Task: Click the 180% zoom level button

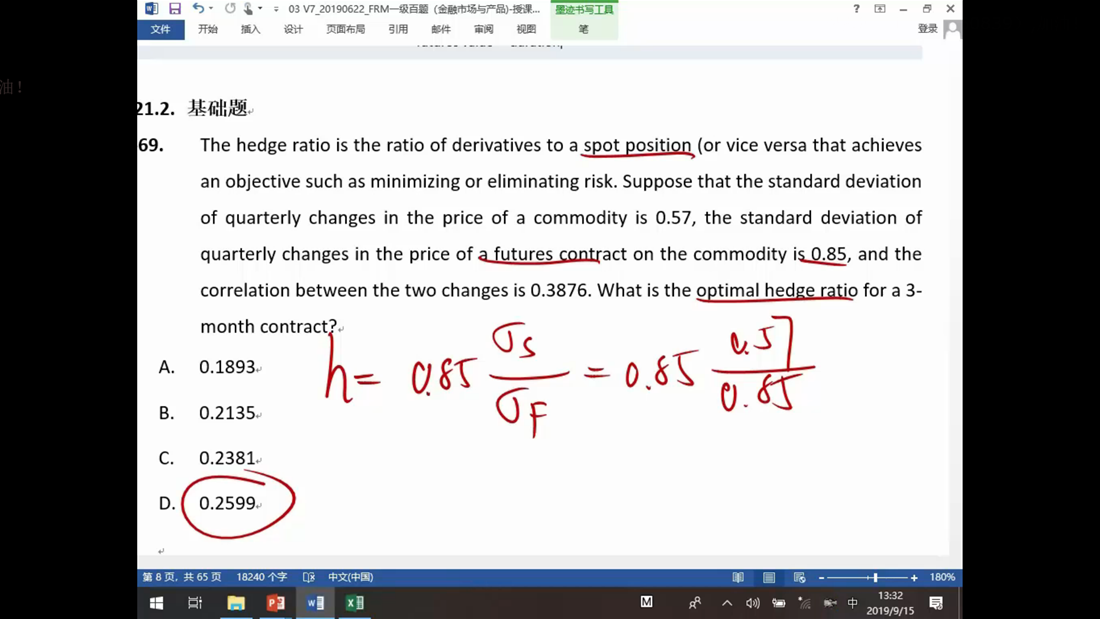Action: [942, 577]
